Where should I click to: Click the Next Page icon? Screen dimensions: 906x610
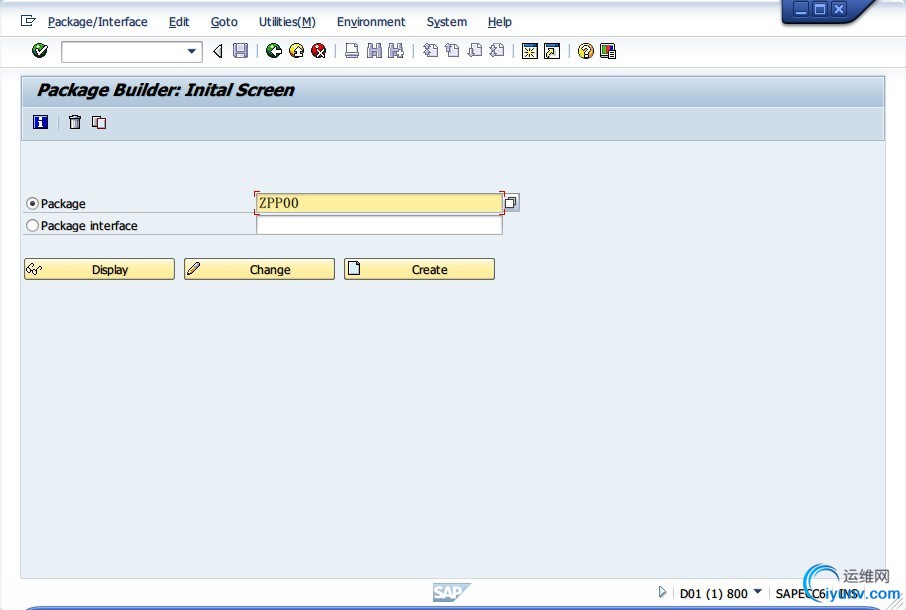(474, 51)
